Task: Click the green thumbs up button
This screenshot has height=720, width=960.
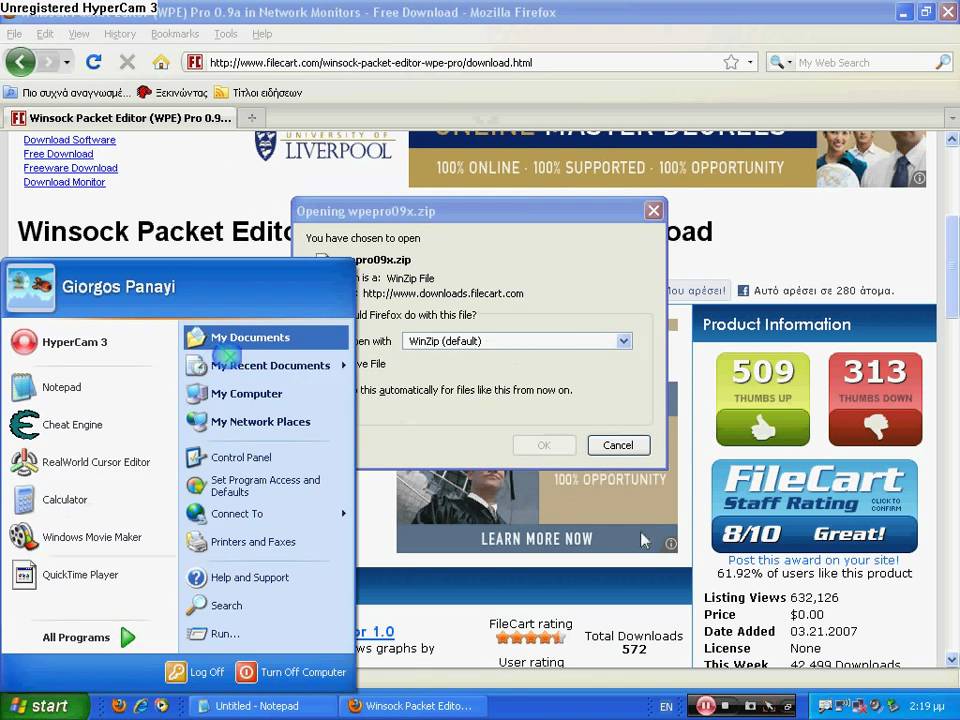Action: click(x=763, y=427)
